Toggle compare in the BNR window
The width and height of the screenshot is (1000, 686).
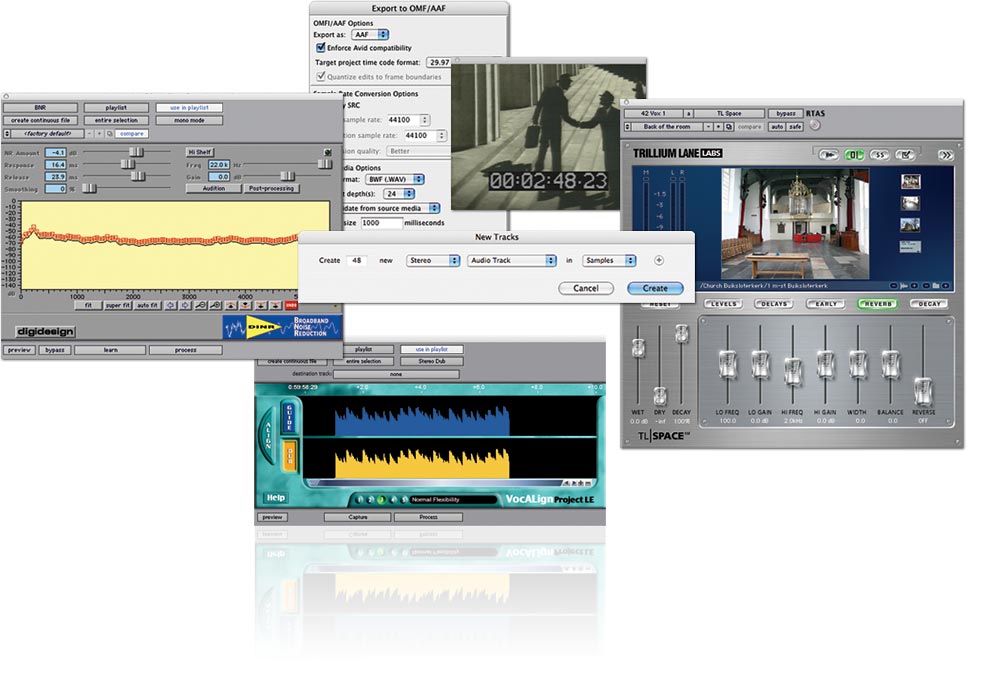click(x=131, y=134)
